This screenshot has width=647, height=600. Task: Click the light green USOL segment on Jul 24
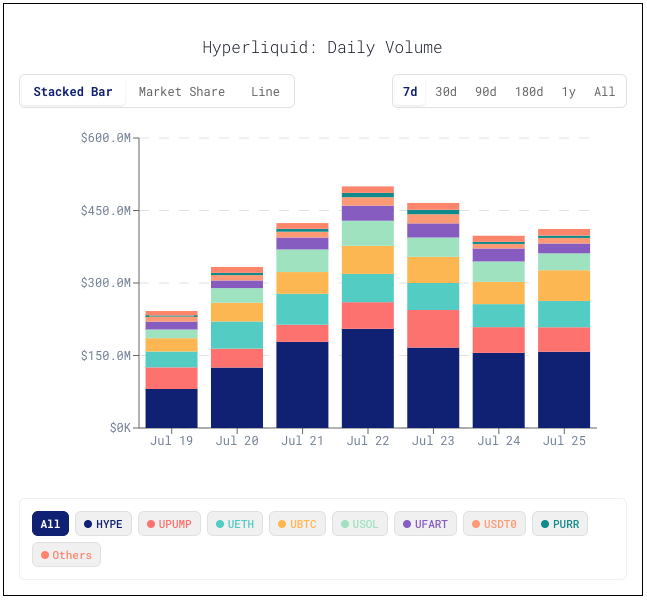point(498,272)
